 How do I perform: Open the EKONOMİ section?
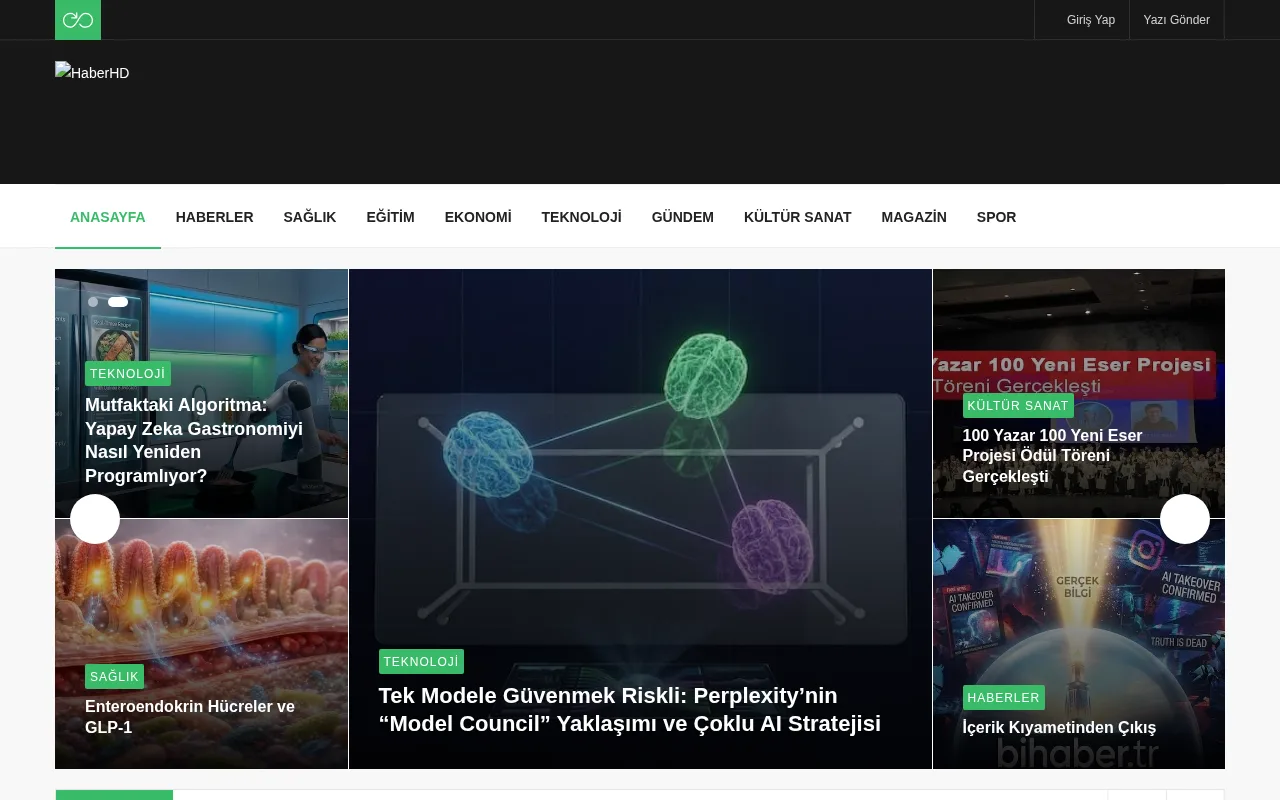(478, 217)
